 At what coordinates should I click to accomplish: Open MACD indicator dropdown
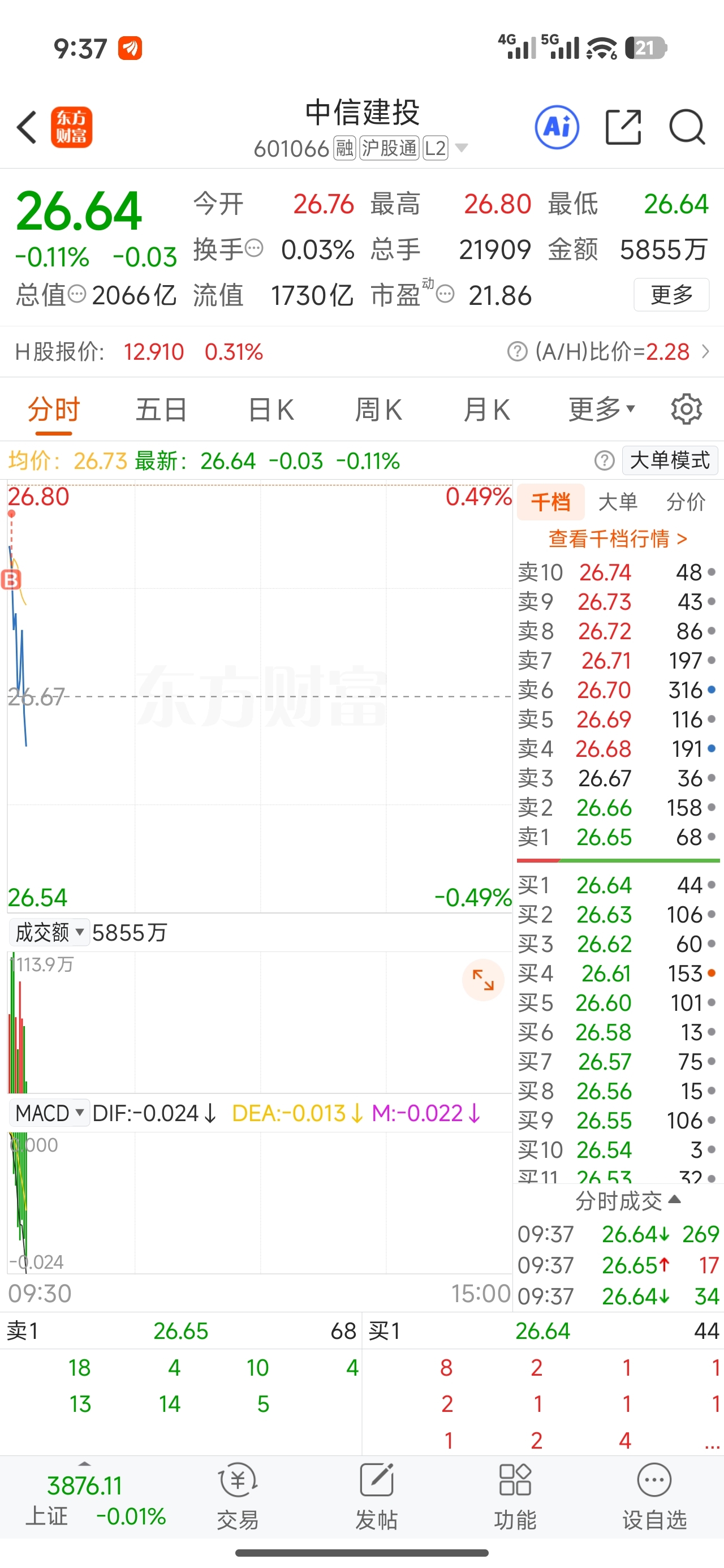pos(49,1113)
